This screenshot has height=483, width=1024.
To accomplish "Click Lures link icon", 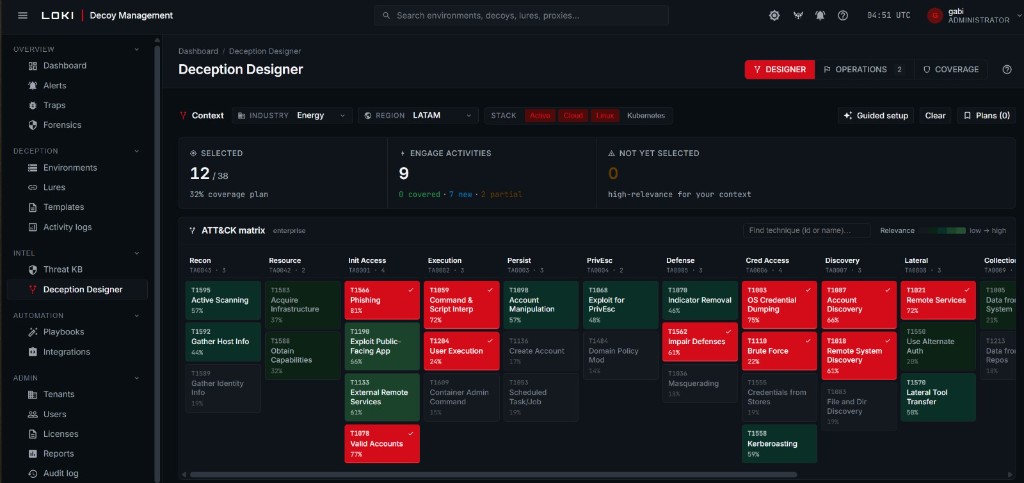I will 33,187.
